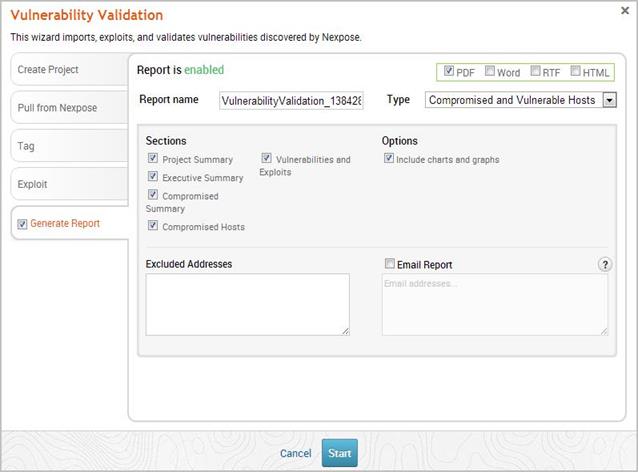Screen dimensions: 638x472
Task: Tick the RTF format checkbox
Action: pos(535,72)
